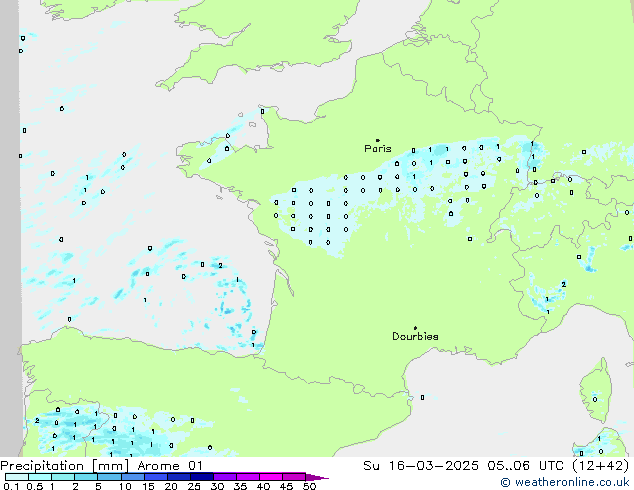Pick the 25–30 mm navy legend swatch
The height and width of the screenshot is (490, 634).
pos(201,477)
